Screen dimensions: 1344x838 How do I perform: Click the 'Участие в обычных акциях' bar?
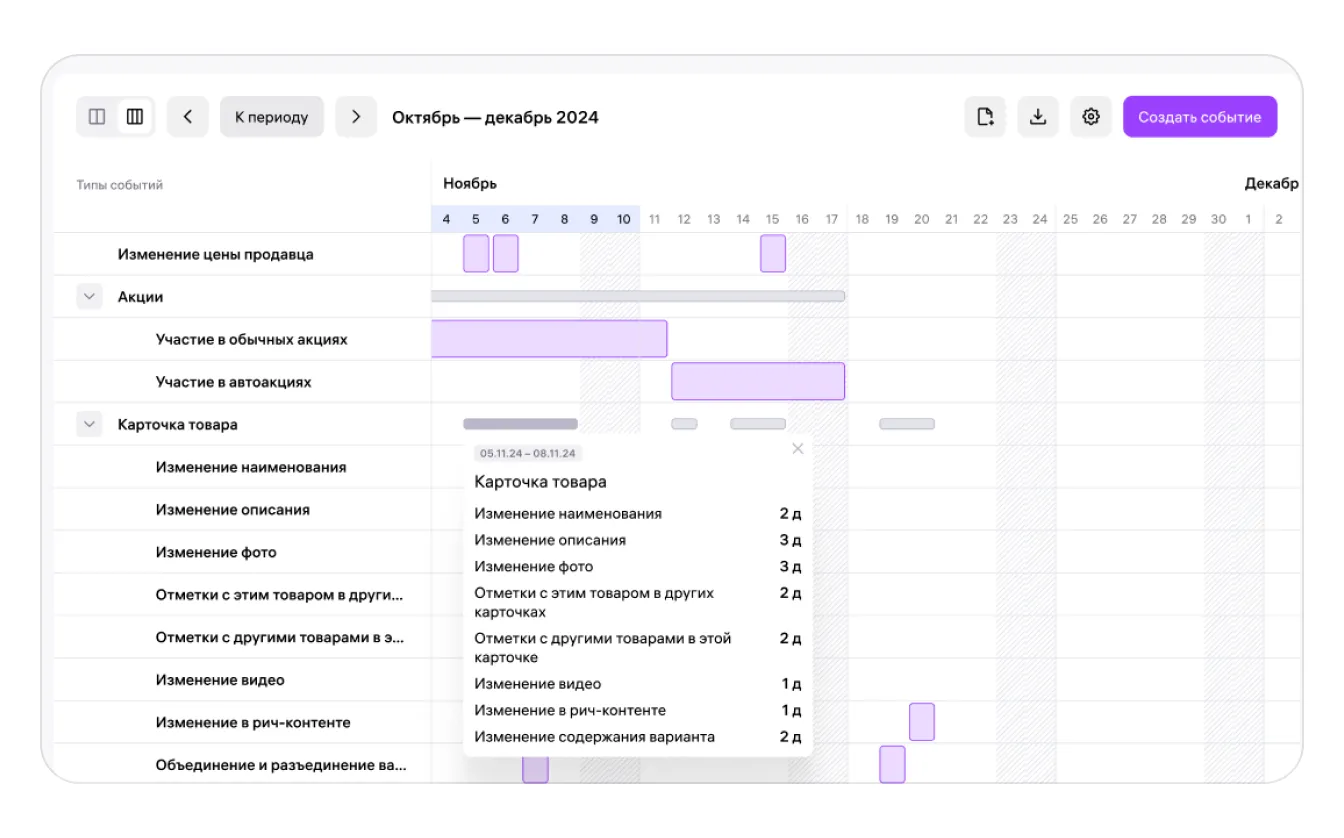[x=549, y=339]
